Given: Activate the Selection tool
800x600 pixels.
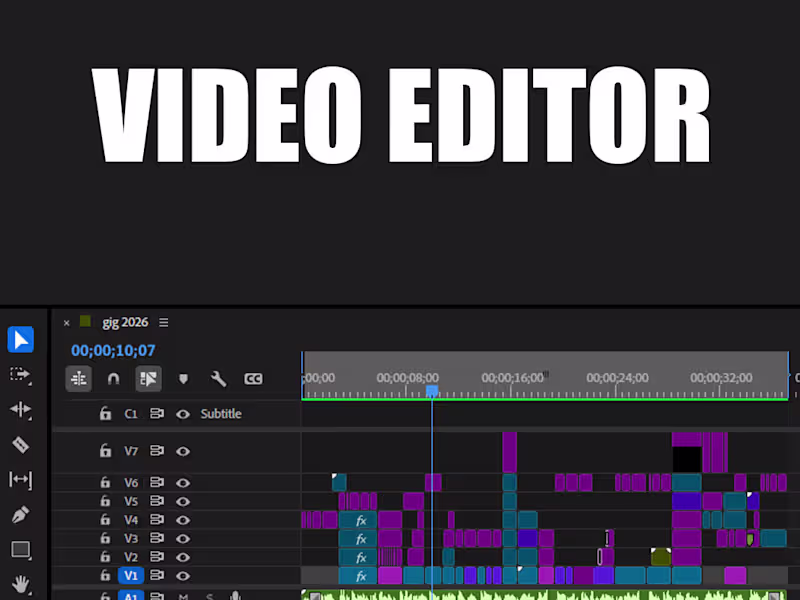Looking at the screenshot, I should (x=21, y=340).
